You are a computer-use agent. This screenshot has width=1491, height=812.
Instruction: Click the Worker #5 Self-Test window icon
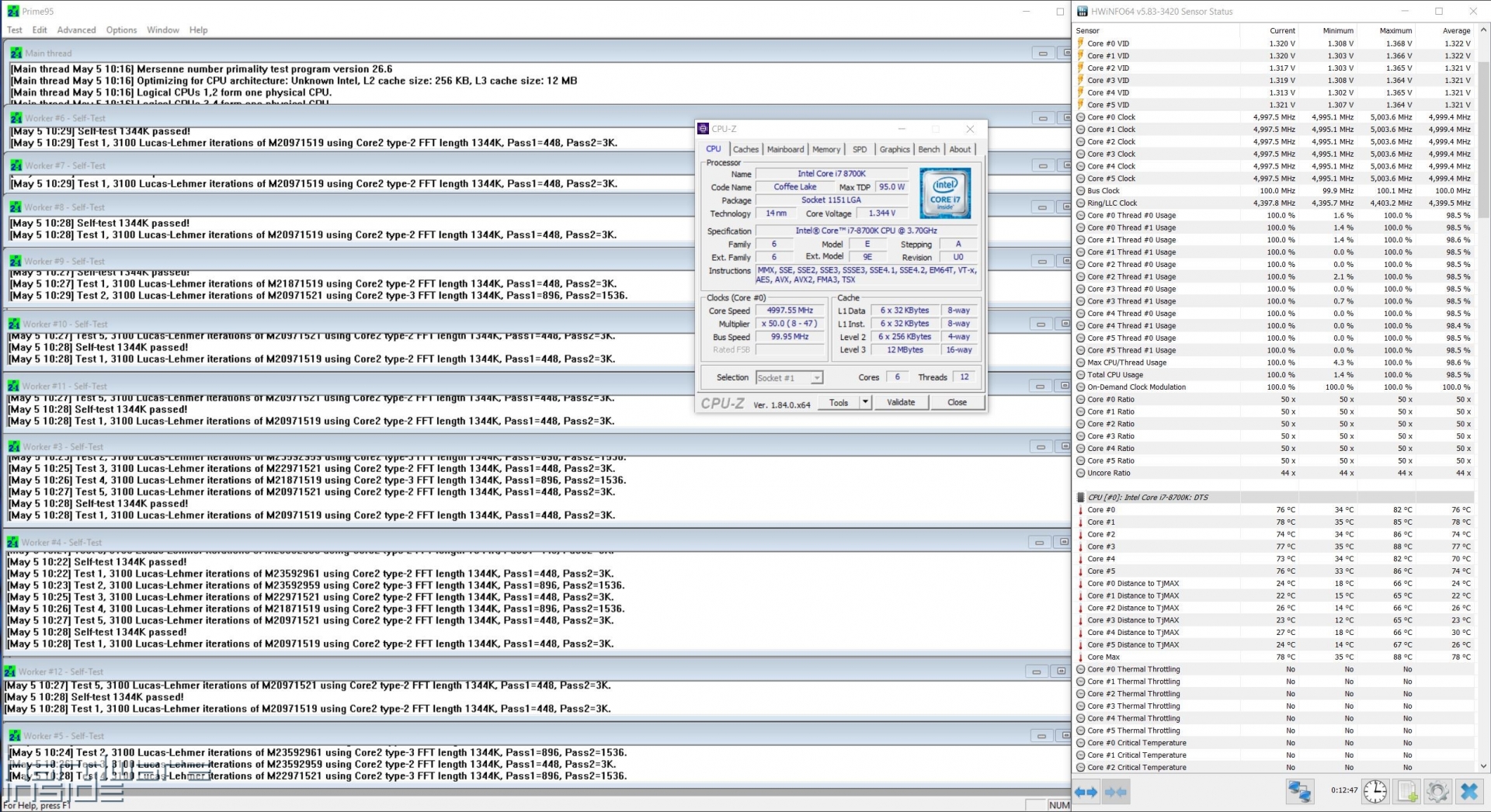(x=15, y=735)
